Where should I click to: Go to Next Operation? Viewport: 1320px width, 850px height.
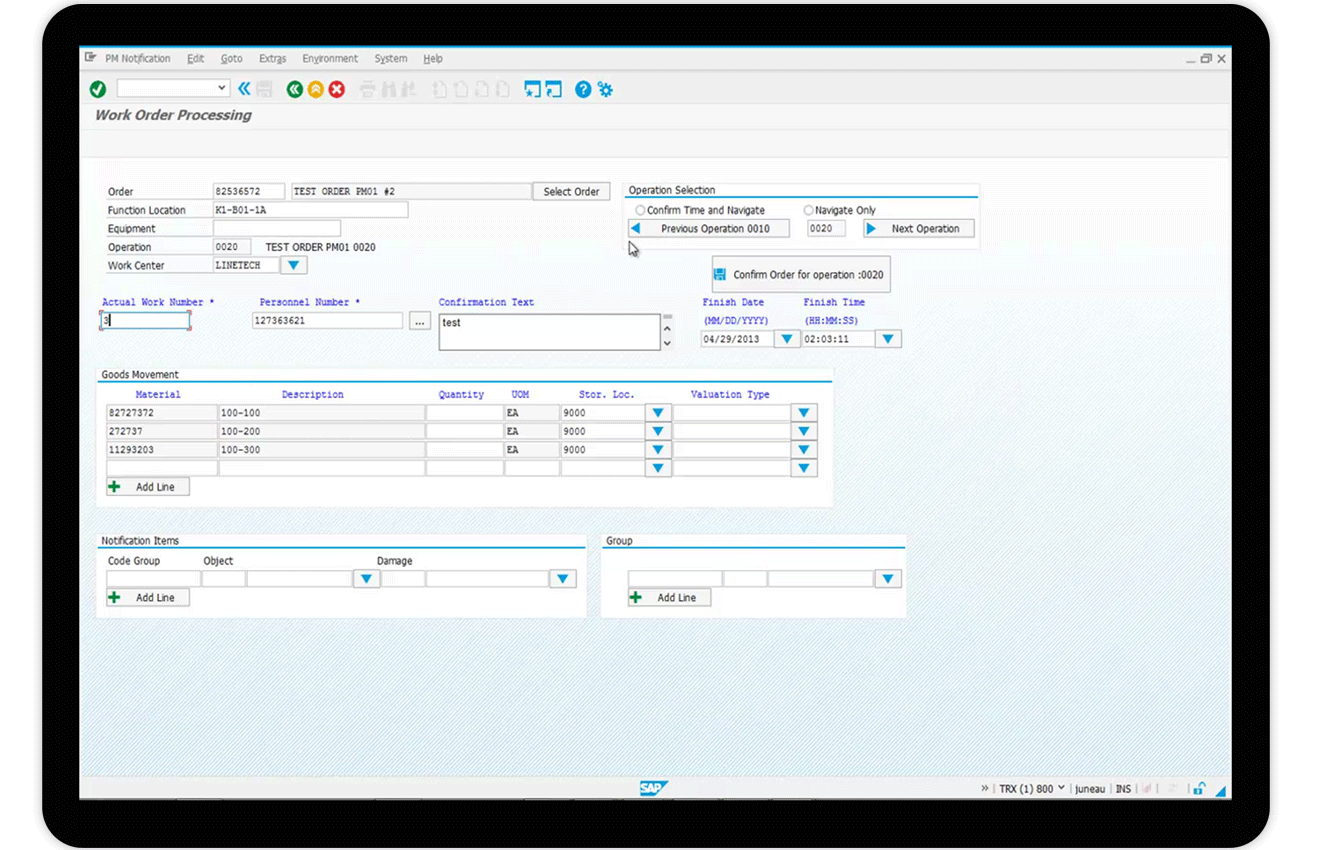(918, 229)
